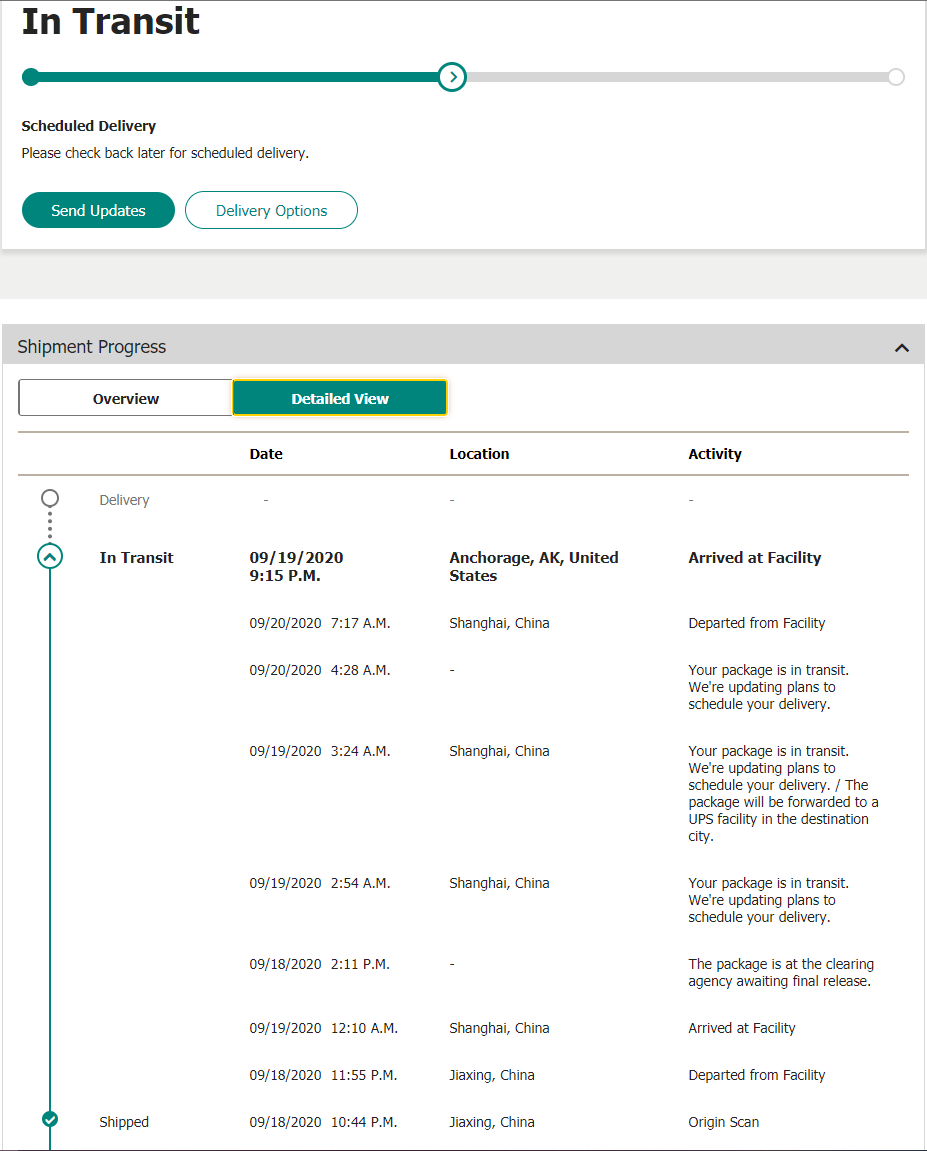The width and height of the screenshot is (927, 1151).
Task: Click 'Please check back later for scheduled delivery'
Action: tap(165, 153)
